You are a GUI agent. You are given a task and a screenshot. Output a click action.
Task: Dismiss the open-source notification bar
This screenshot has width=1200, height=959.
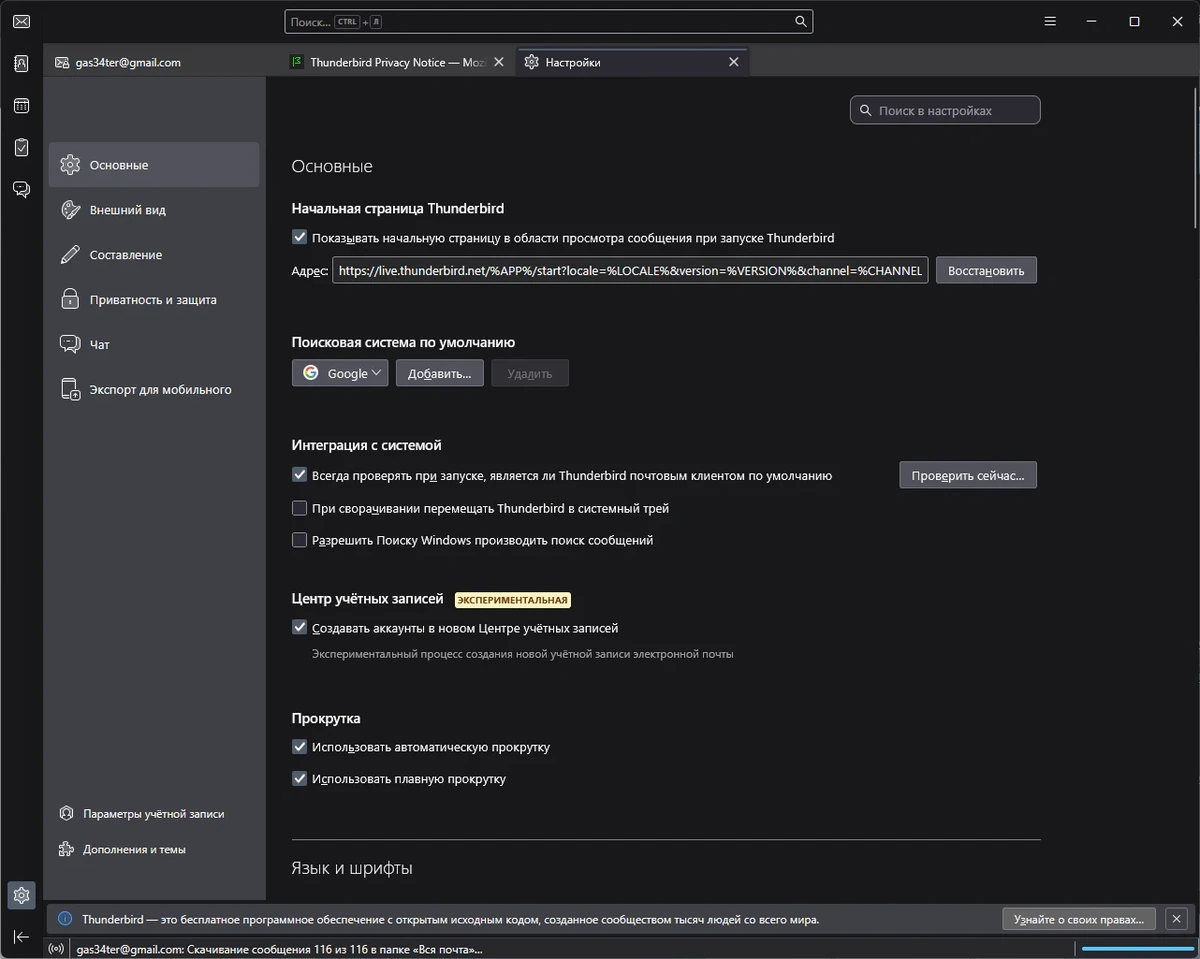click(1177, 919)
